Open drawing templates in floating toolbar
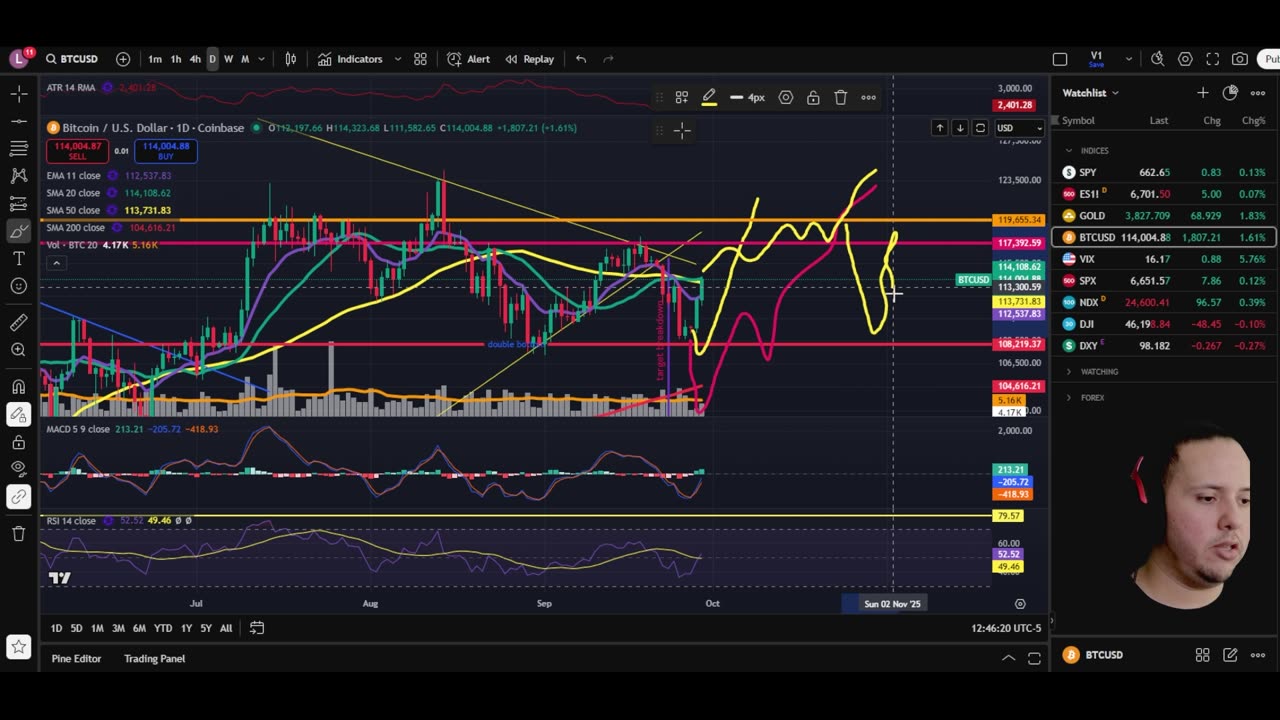This screenshot has width=1280, height=720. tap(682, 97)
